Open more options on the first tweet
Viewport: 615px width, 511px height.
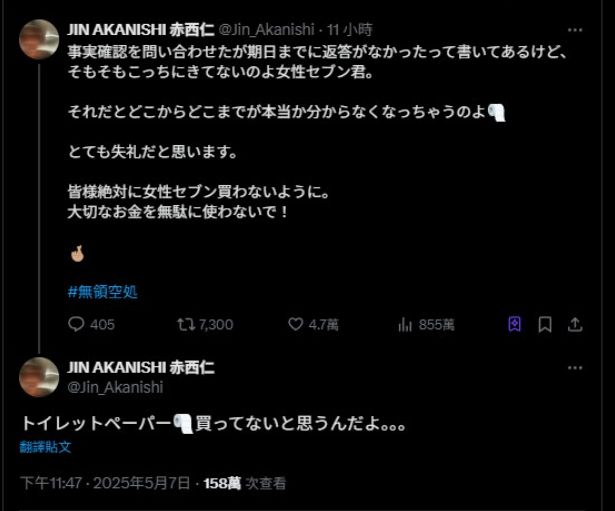click(575, 30)
